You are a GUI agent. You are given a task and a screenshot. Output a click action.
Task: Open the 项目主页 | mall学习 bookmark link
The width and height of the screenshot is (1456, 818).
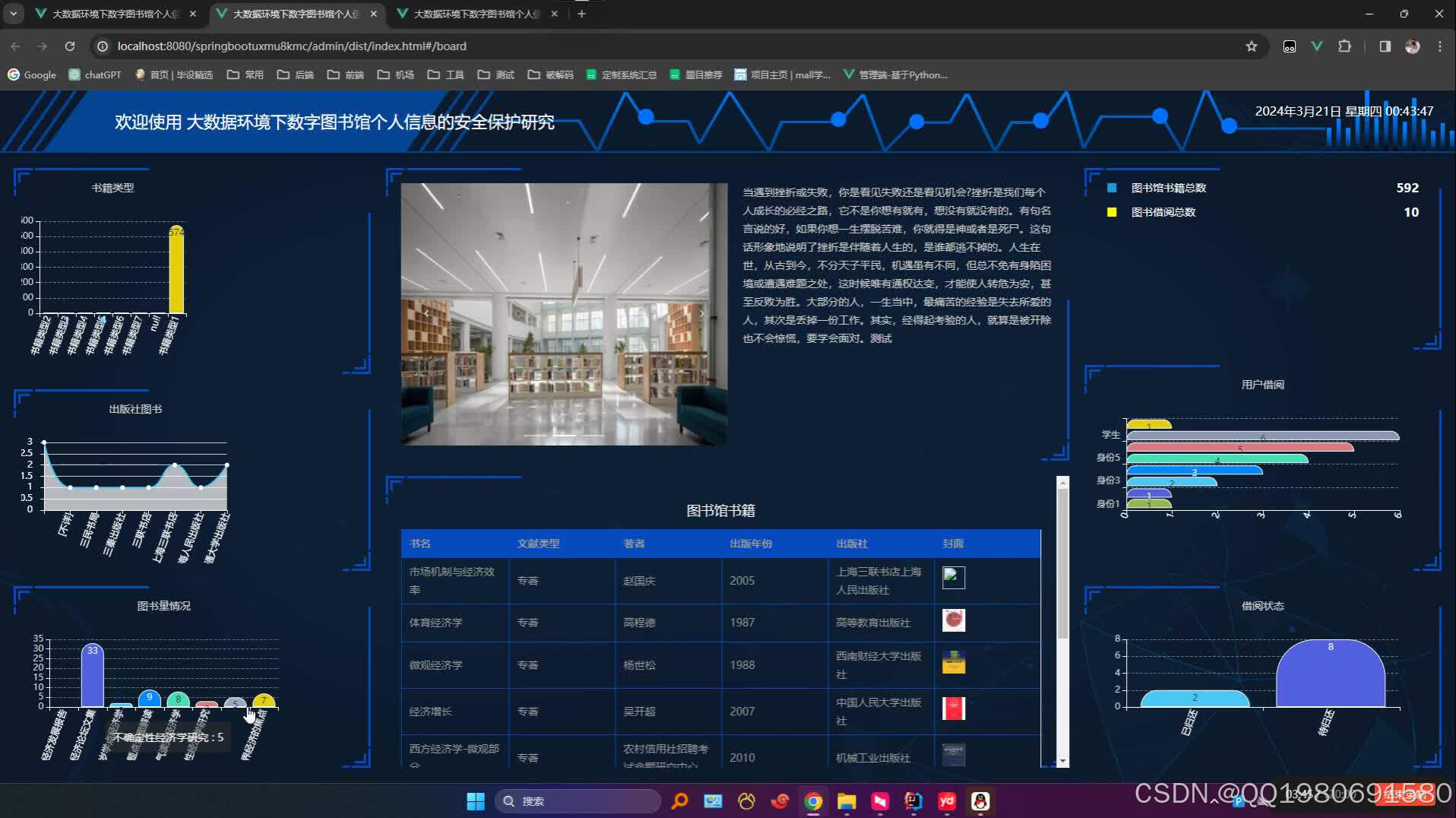[781, 75]
